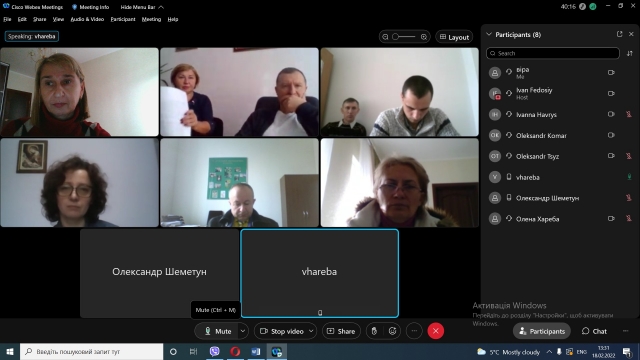This screenshot has height=360, width=640.
Task: Open the Participant menu
Action: click(x=123, y=19)
